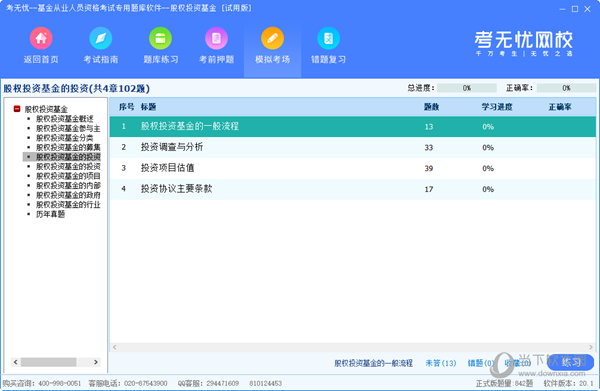This screenshot has height=391, width=600.
Task: Select row 2 投资调查与分析
Action: coord(352,147)
